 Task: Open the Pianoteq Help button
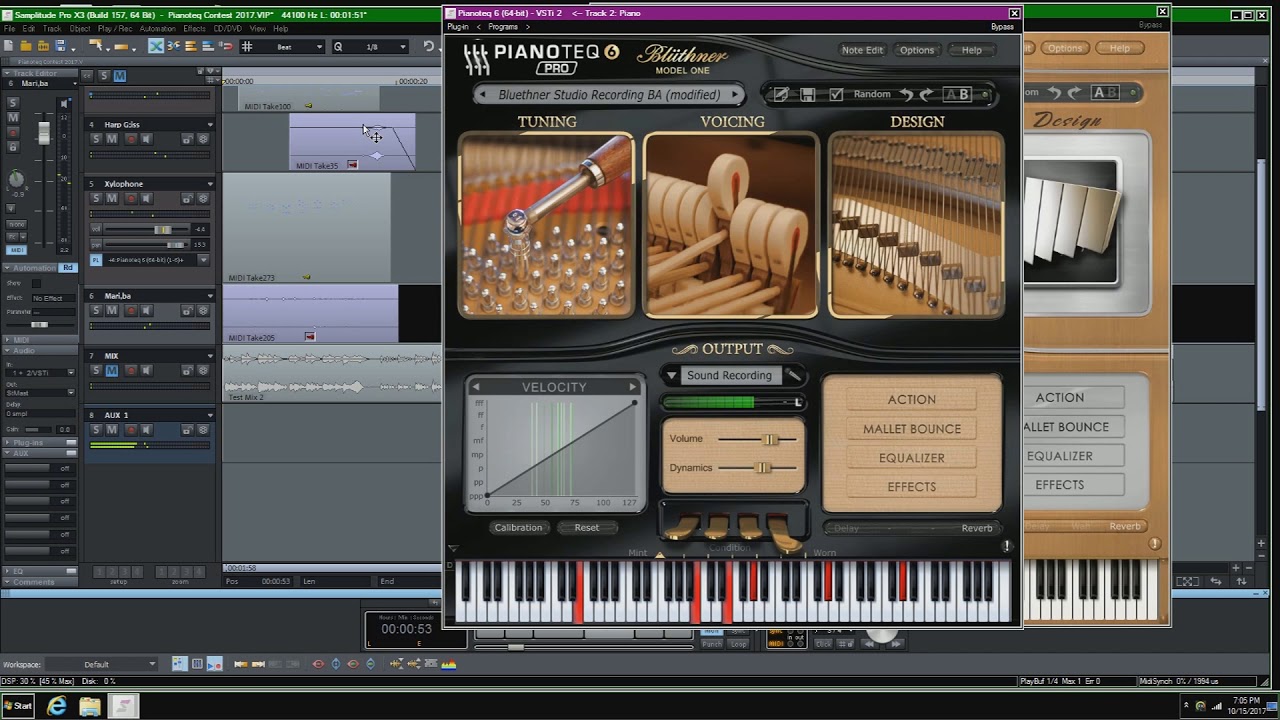(x=971, y=50)
